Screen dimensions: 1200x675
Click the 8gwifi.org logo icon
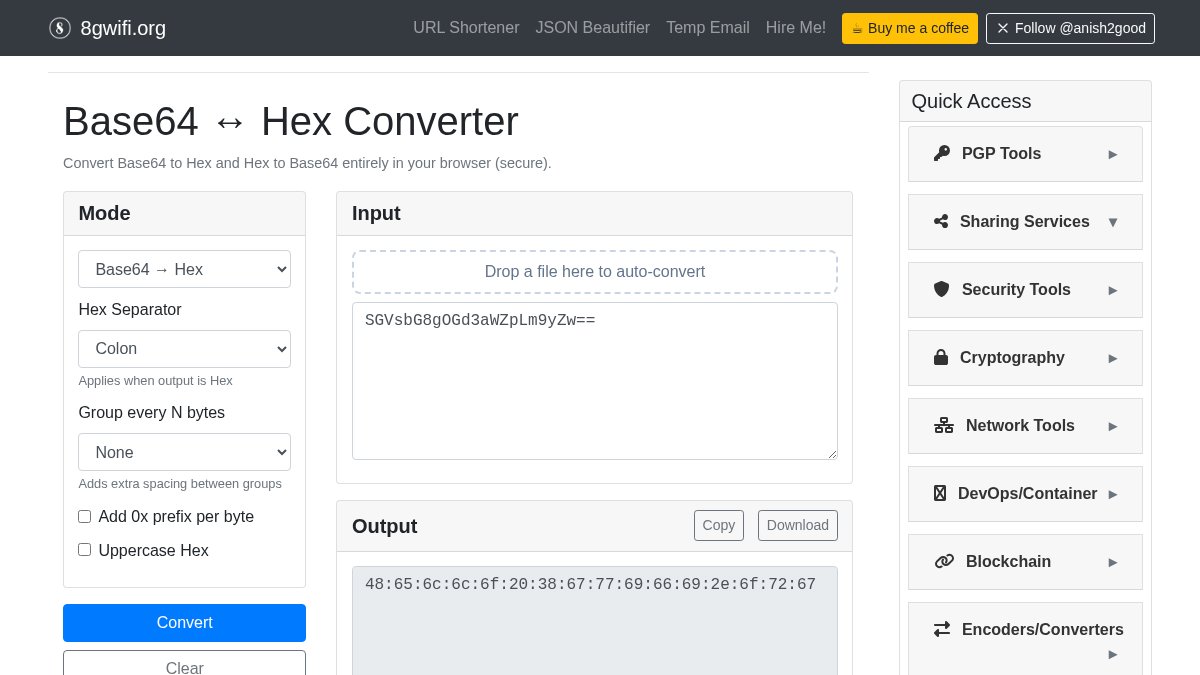(x=60, y=28)
